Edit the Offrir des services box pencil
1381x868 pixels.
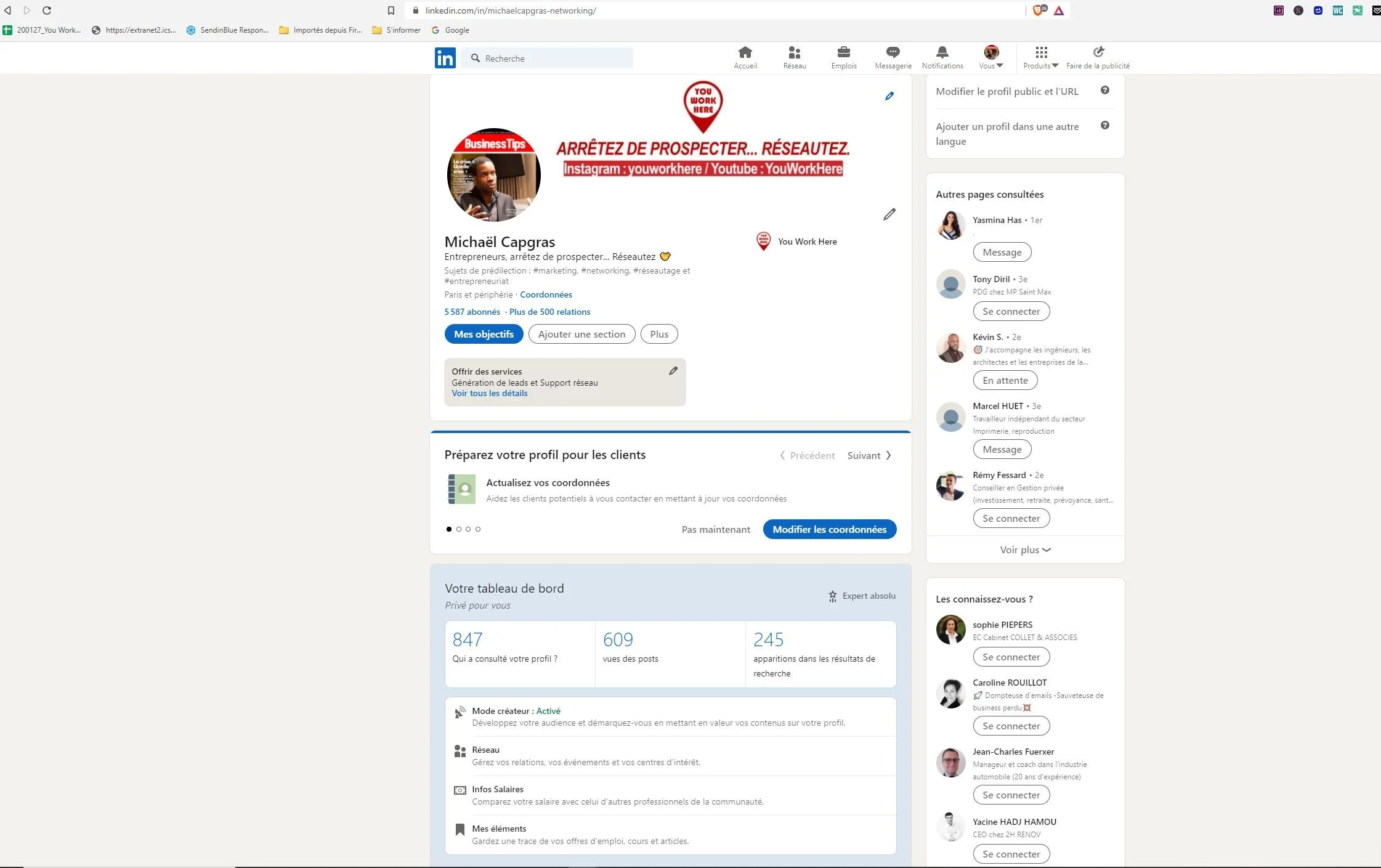point(673,371)
